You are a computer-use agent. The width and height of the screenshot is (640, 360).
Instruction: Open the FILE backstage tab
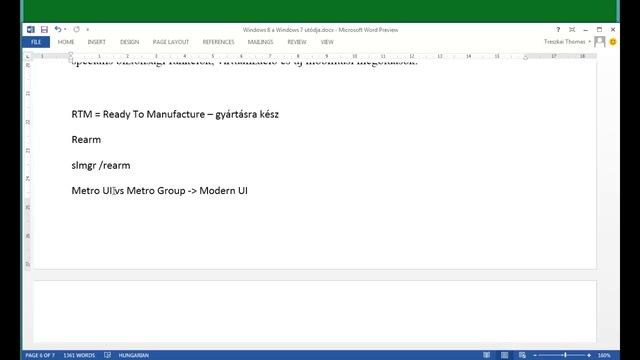click(x=36, y=42)
